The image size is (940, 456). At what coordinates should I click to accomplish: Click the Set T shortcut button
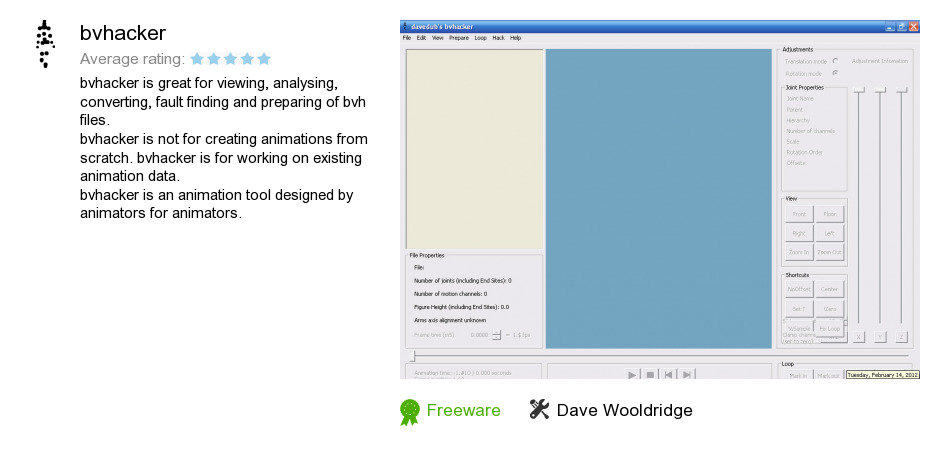pyautogui.click(x=799, y=309)
